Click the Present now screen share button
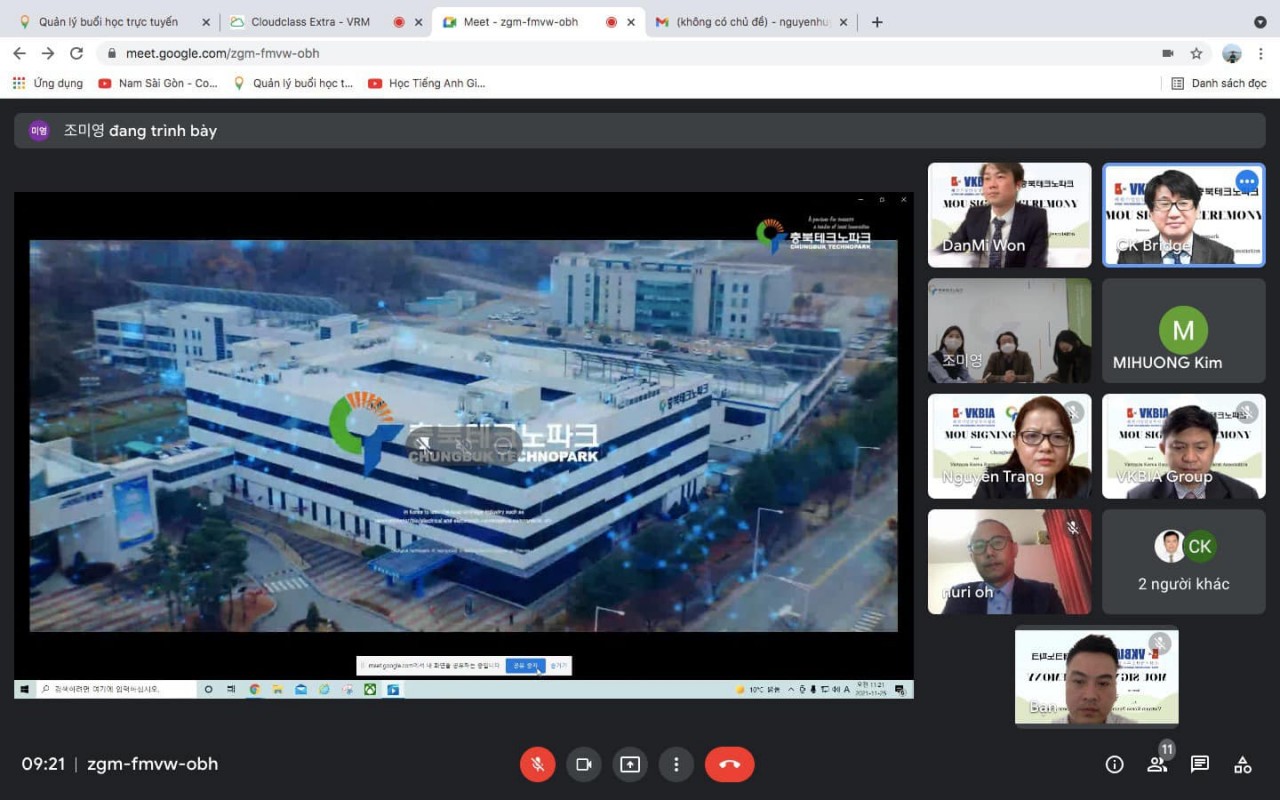 pos(630,764)
